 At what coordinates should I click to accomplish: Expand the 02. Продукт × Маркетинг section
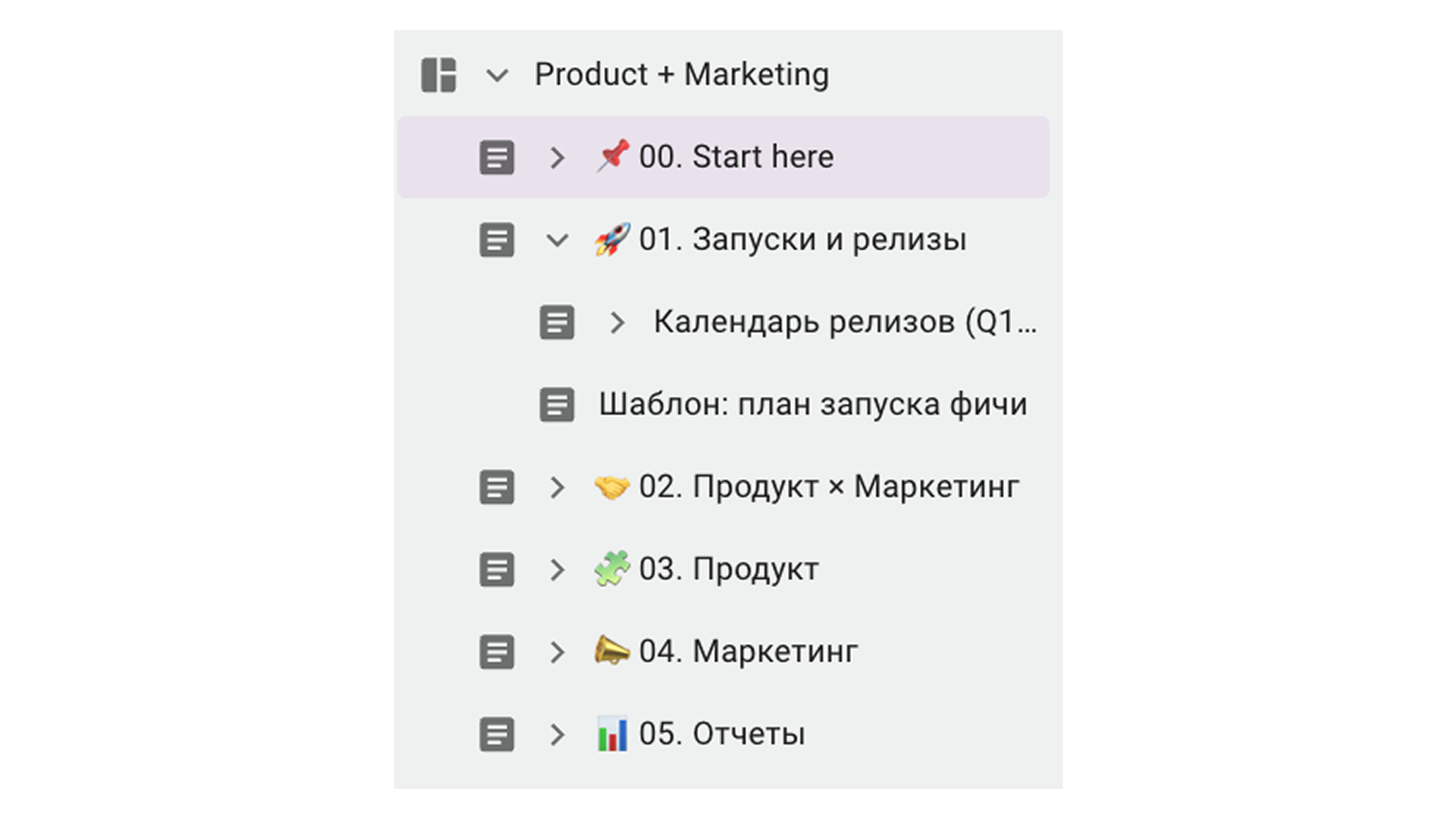(557, 488)
